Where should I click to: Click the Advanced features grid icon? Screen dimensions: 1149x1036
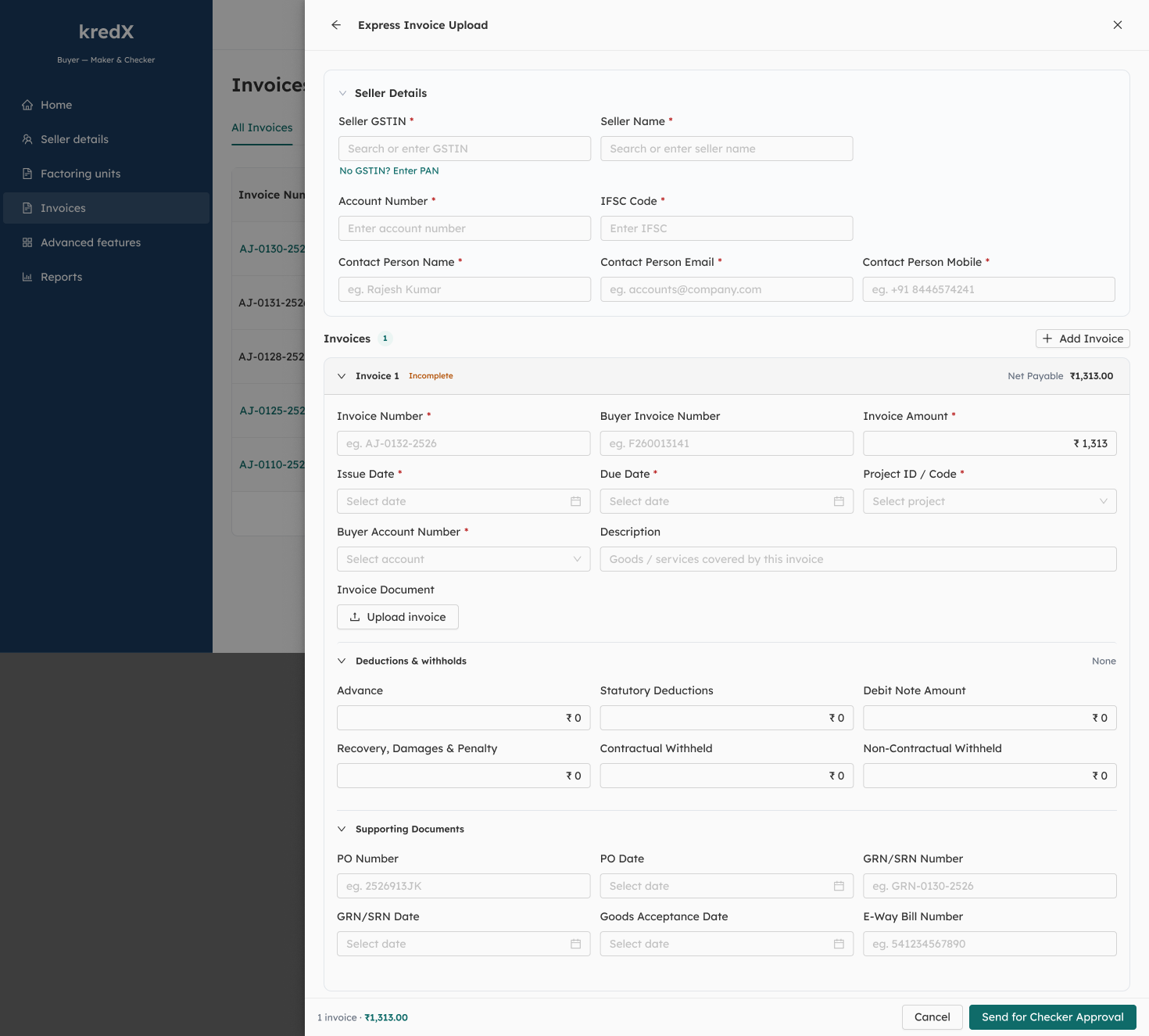click(27, 242)
